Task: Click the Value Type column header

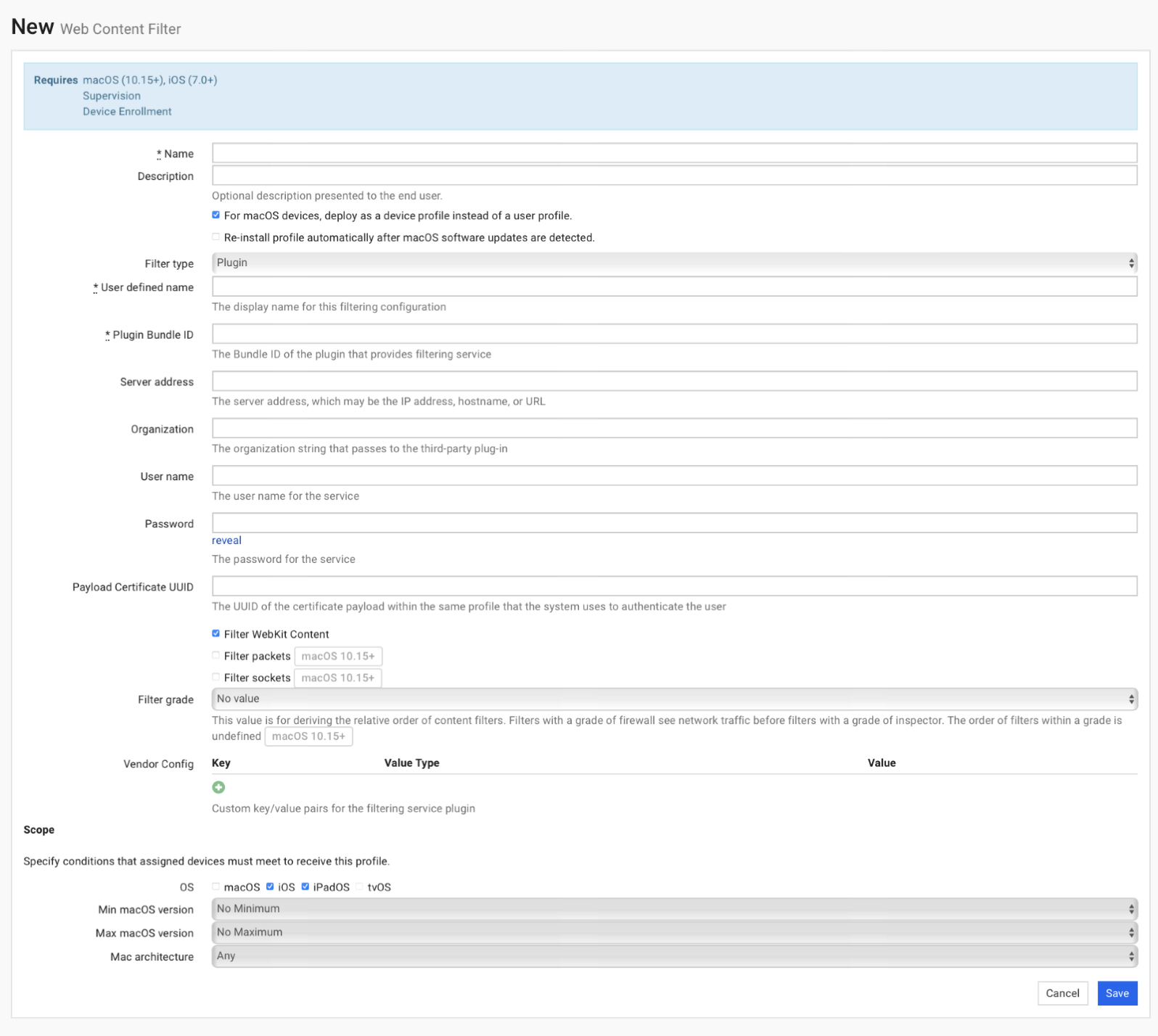Action: [x=411, y=762]
